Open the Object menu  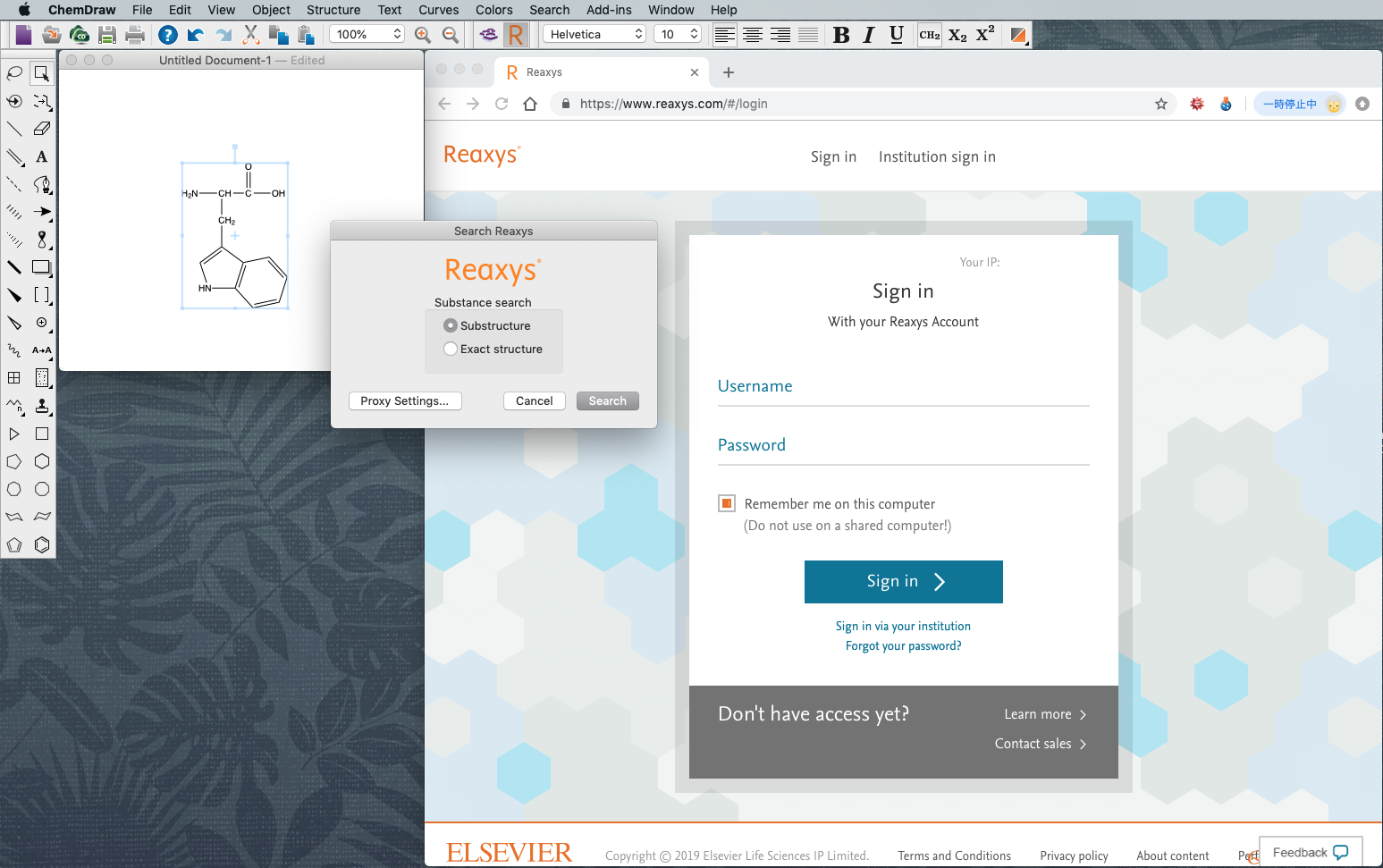[x=271, y=10]
